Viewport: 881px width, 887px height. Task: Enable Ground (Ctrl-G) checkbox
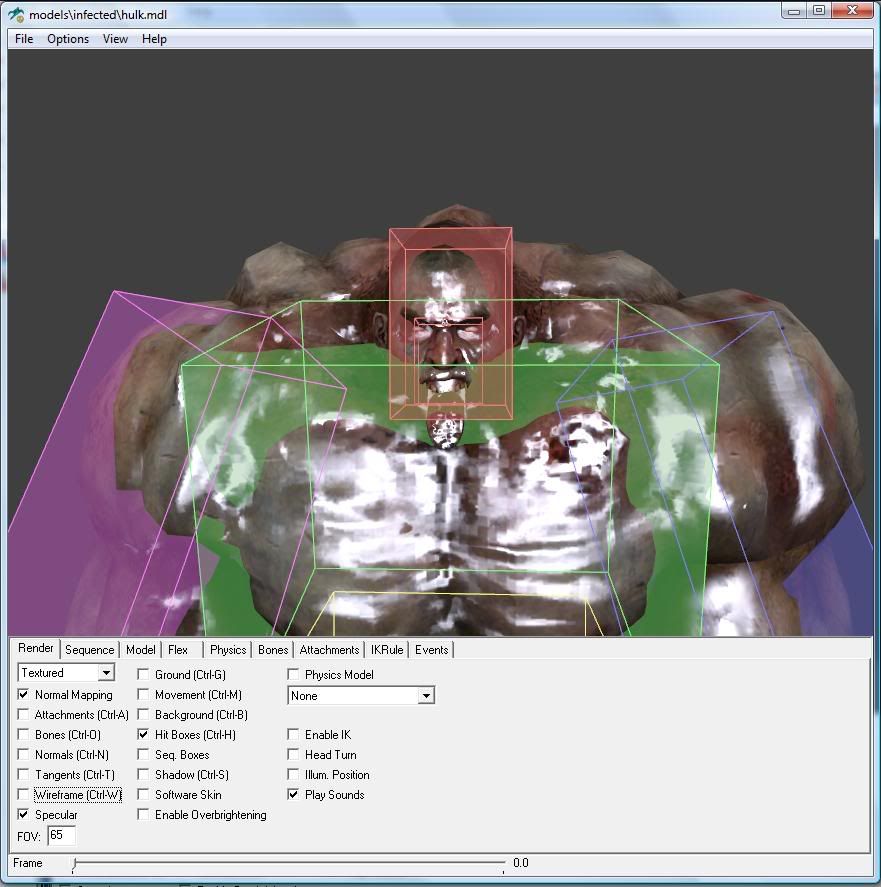coord(143,674)
